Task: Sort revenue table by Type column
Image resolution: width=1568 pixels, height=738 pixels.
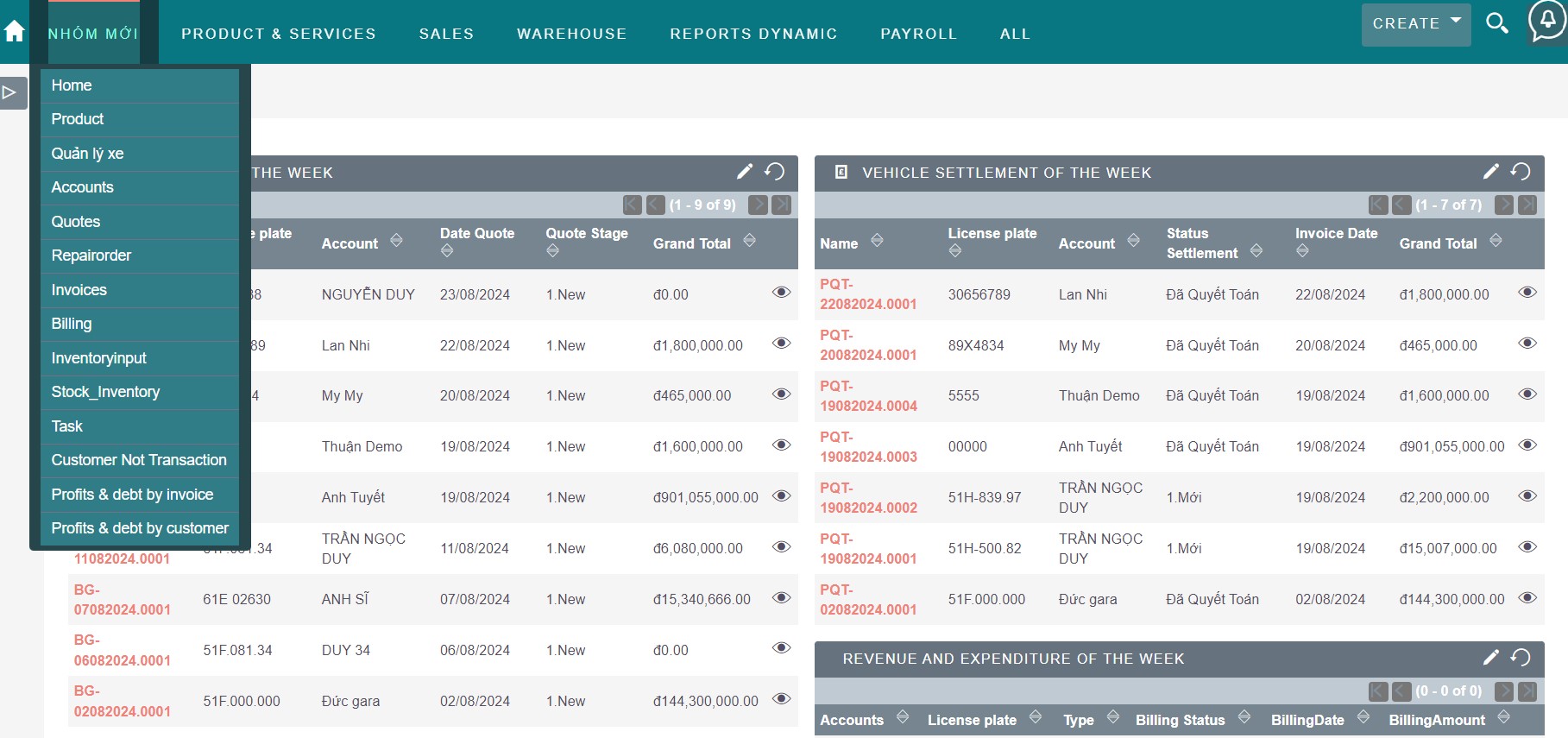Action: click(x=1113, y=716)
